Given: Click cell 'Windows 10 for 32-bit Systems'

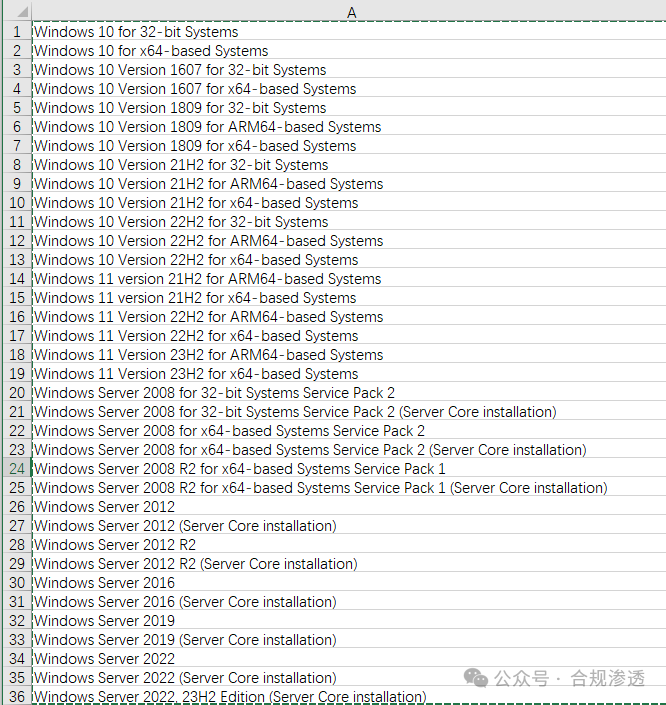Looking at the screenshot, I should [349, 32].
